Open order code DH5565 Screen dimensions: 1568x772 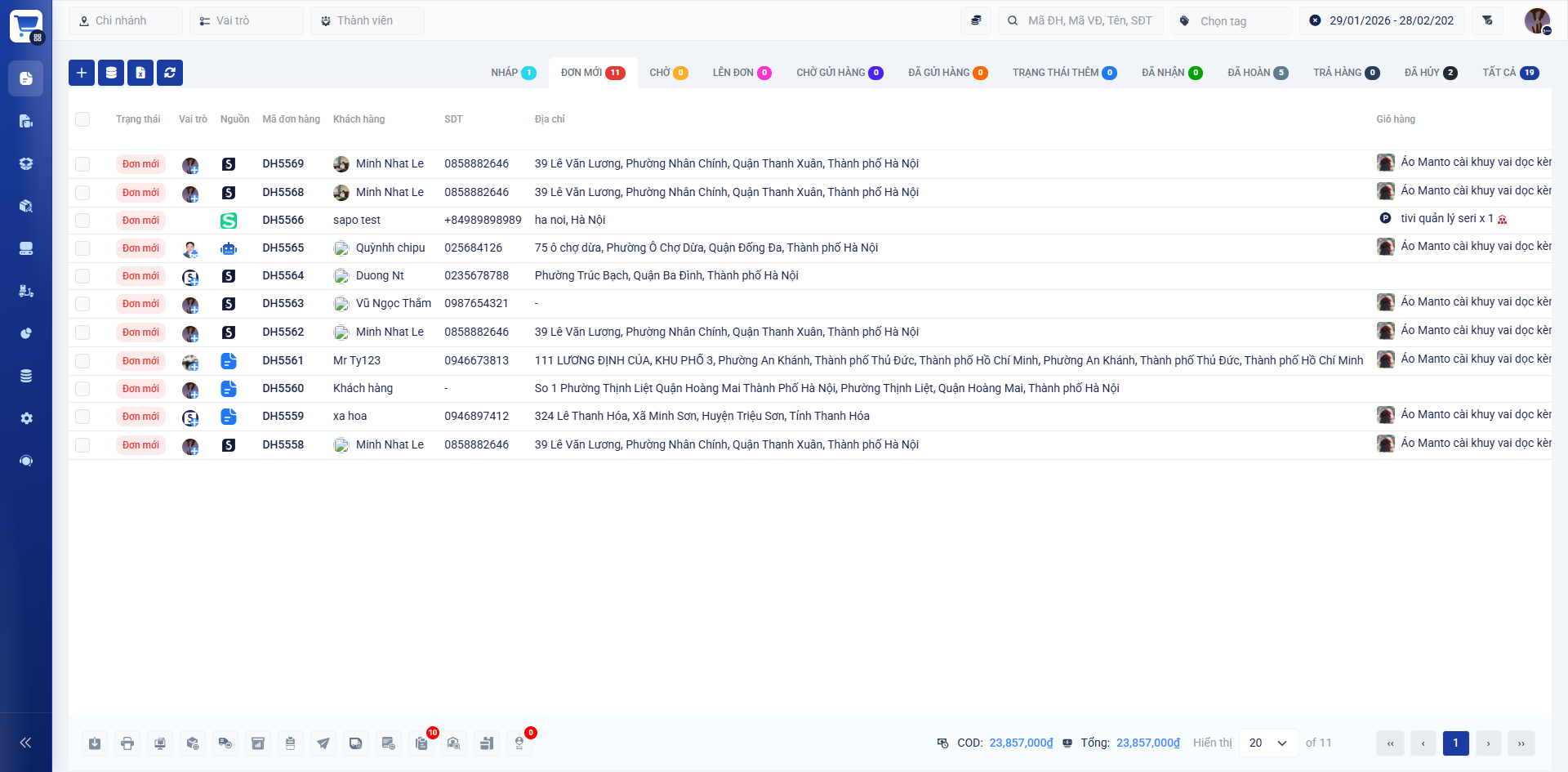pos(283,248)
